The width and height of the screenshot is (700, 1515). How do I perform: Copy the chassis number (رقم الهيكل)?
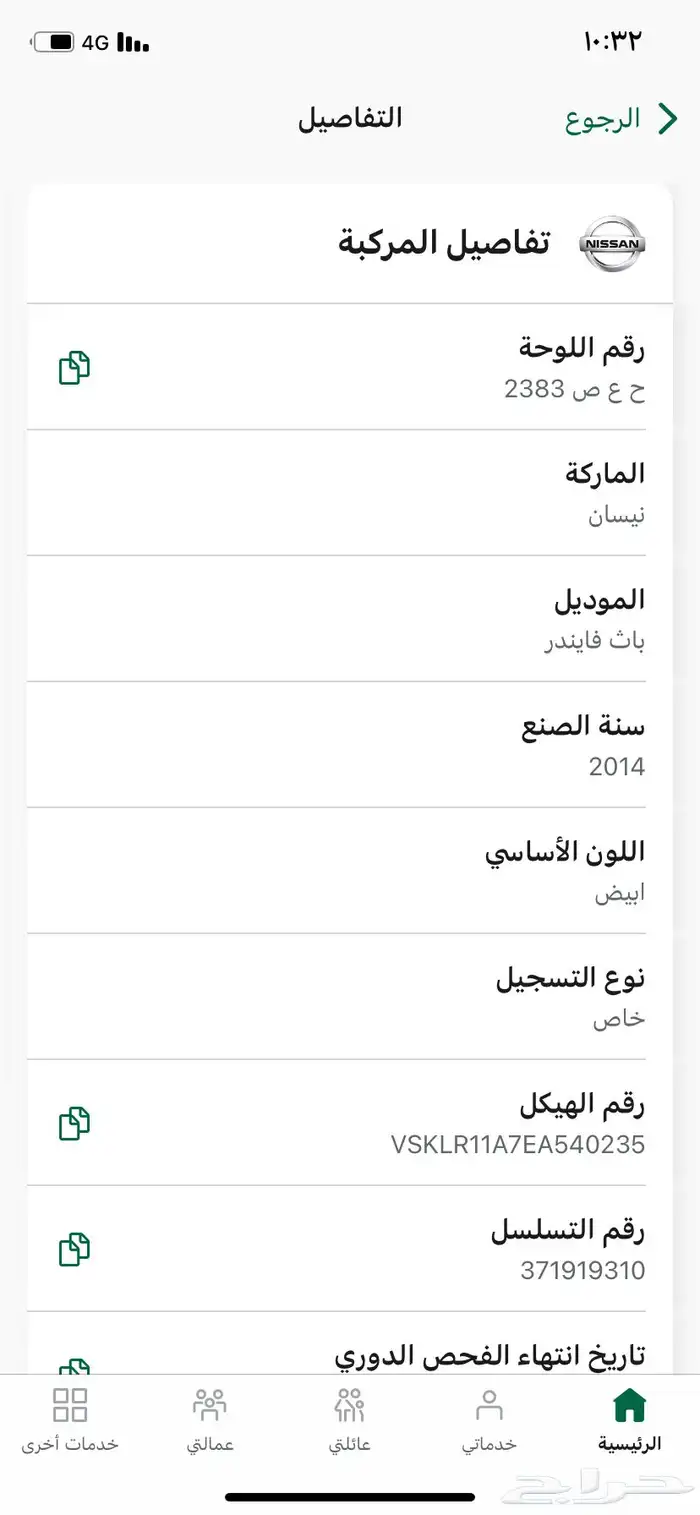point(74,1123)
